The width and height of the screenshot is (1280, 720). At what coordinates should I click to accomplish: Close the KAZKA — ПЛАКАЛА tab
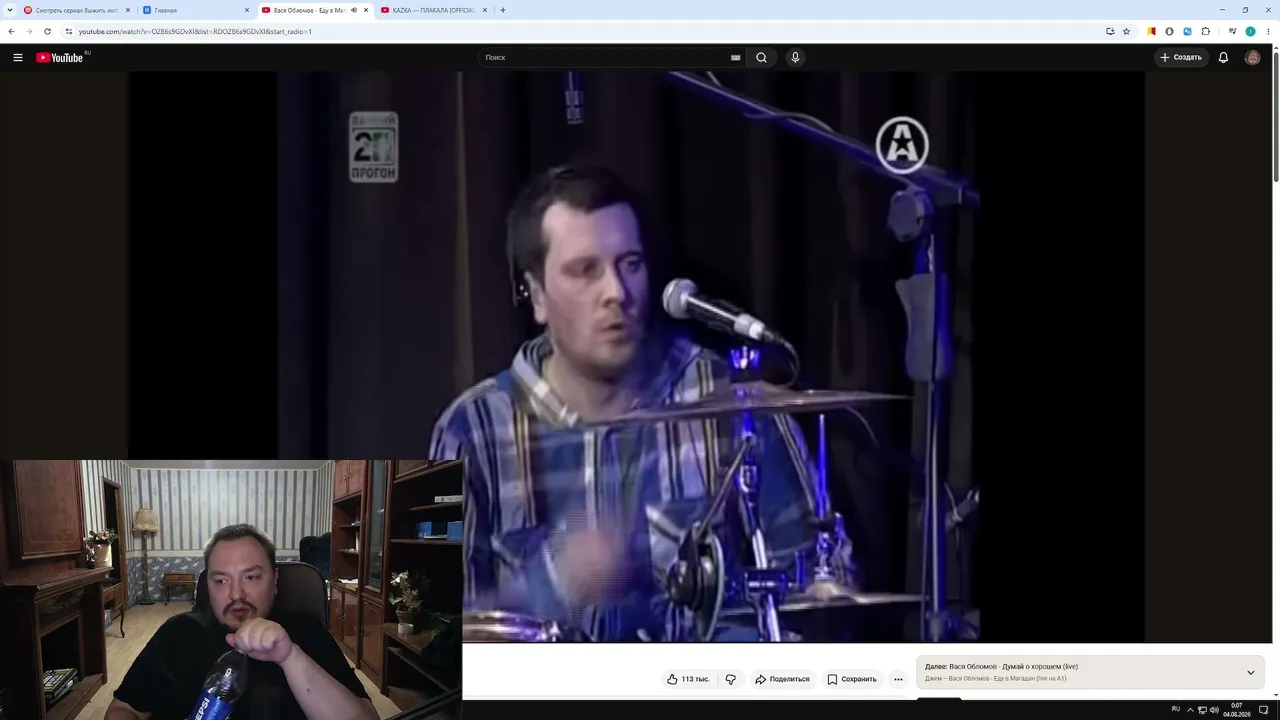(x=485, y=10)
